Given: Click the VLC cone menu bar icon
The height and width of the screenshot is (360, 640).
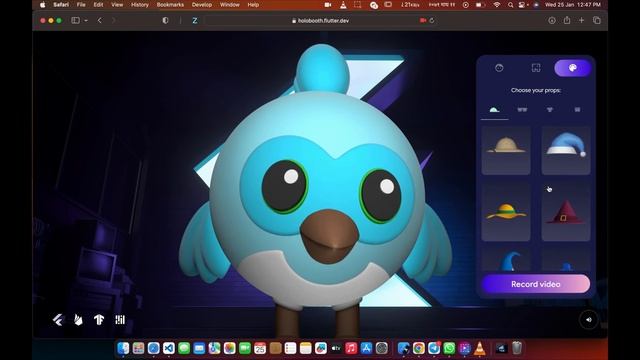Looking at the screenshot, I should [x=343, y=5].
